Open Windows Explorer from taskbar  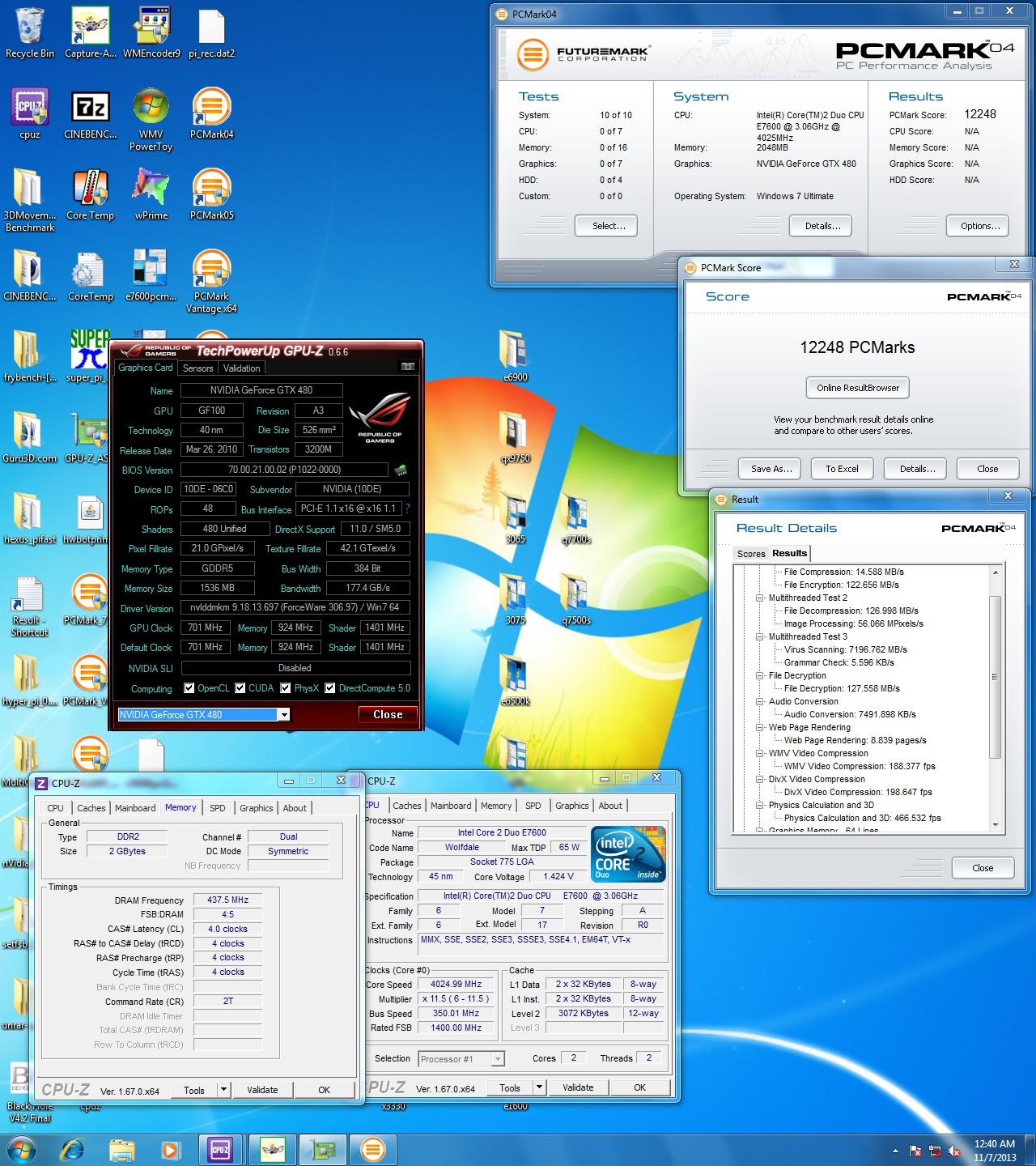[122, 1149]
